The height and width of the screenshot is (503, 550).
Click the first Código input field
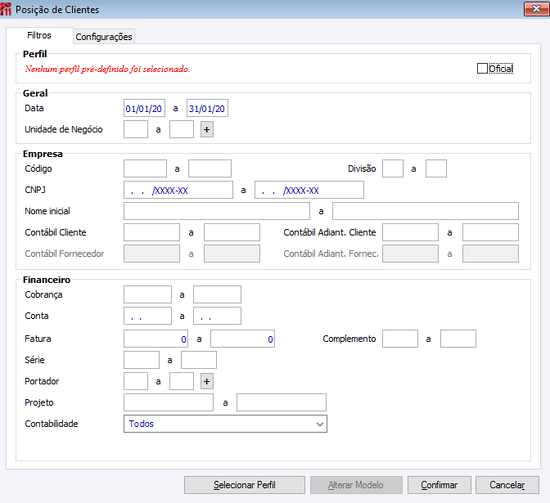click(145, 169)
